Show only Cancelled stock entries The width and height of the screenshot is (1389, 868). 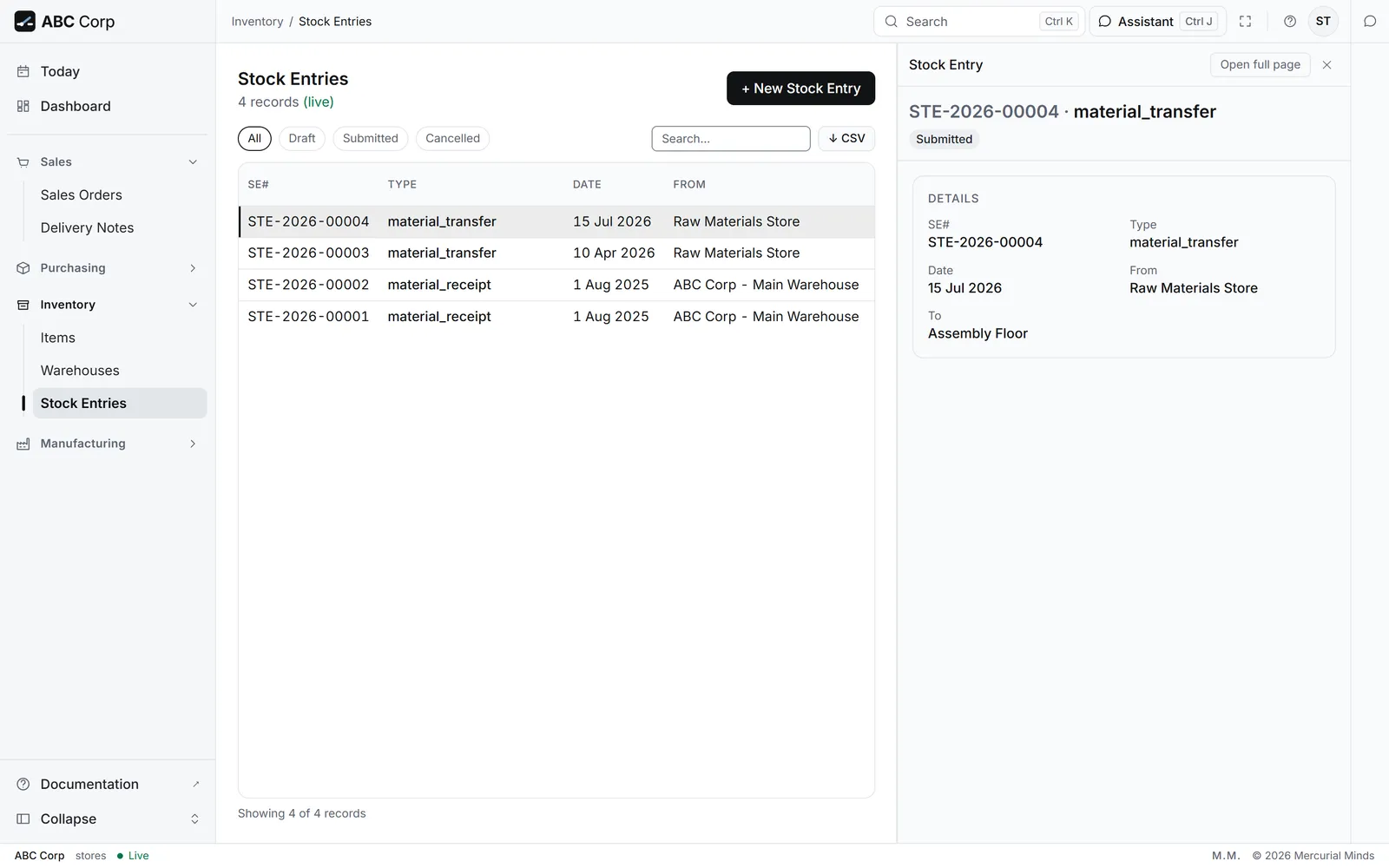(x=452, y=139)
